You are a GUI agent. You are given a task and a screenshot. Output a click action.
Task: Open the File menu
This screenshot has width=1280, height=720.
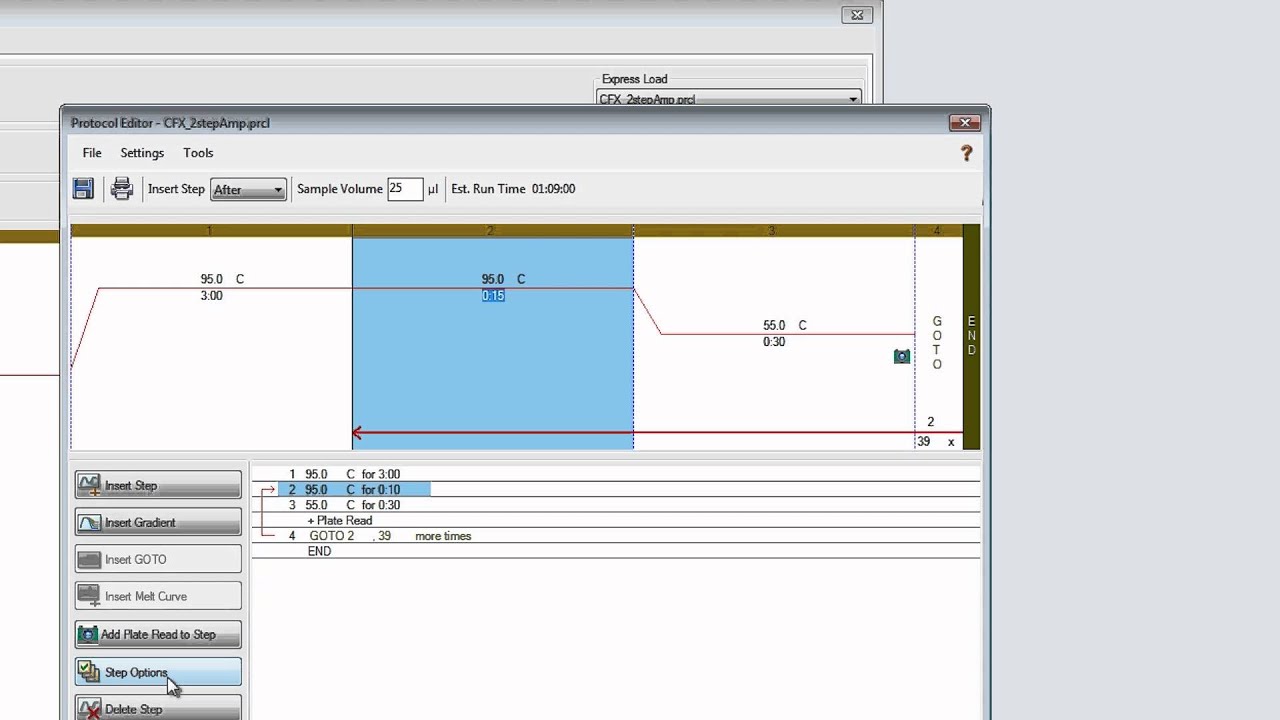92,153
